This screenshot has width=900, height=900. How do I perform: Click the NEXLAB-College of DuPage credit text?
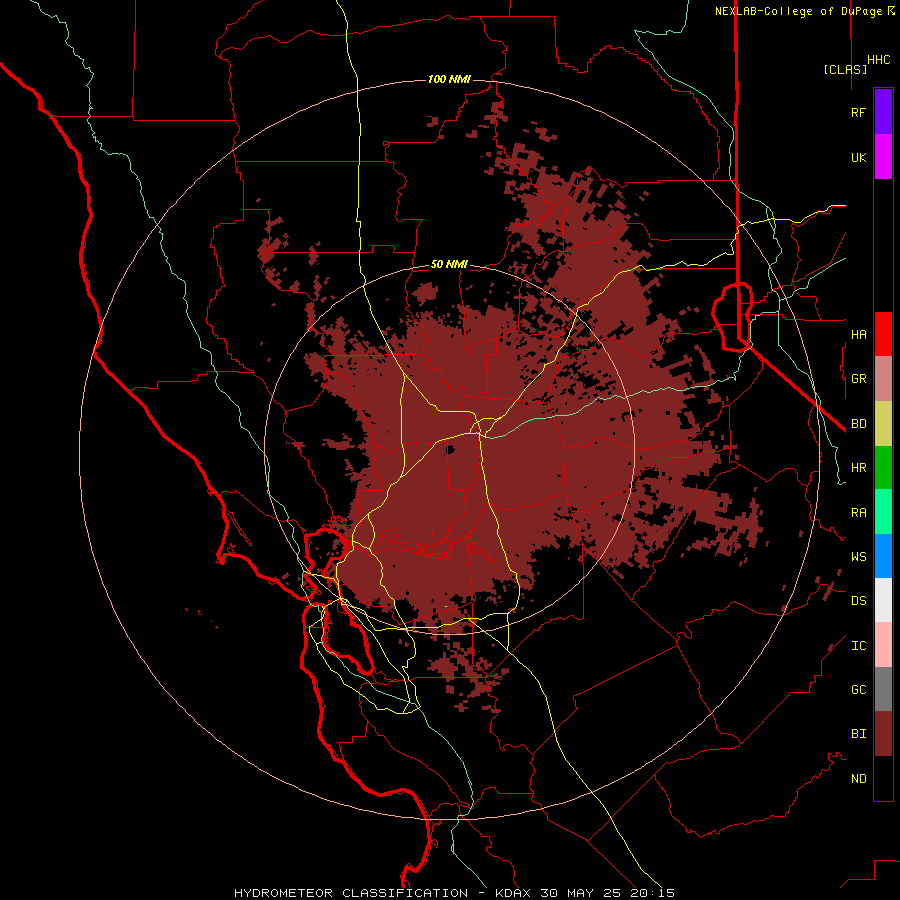798,11
